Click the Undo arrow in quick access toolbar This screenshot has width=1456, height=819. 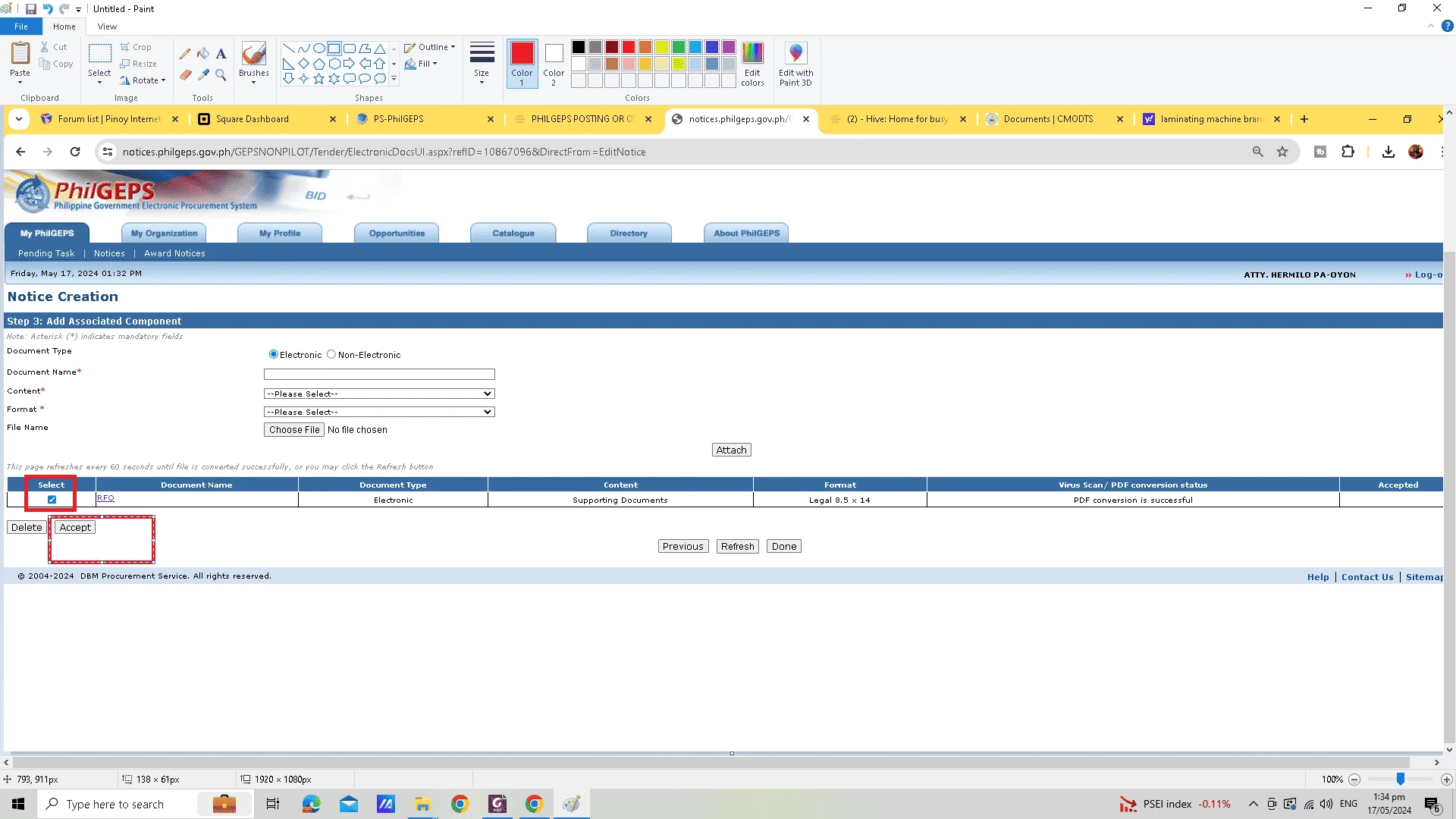pyautogui.click(x=48, y=9)
